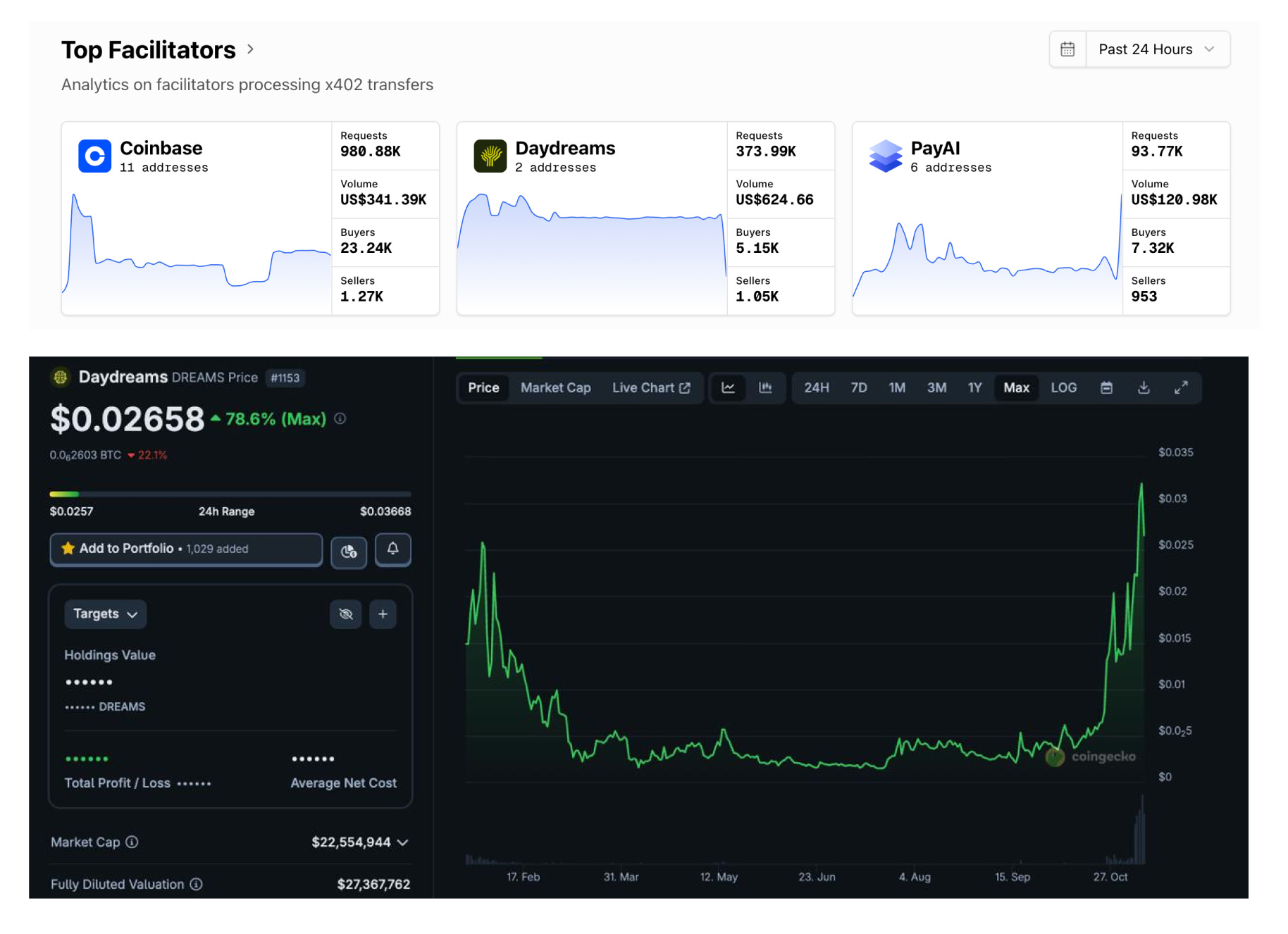Image resolution: width=1288 pixels, height=934 pixels.
Task: Open the Past 24 Hours dropdown
Action: [1158, 49]
